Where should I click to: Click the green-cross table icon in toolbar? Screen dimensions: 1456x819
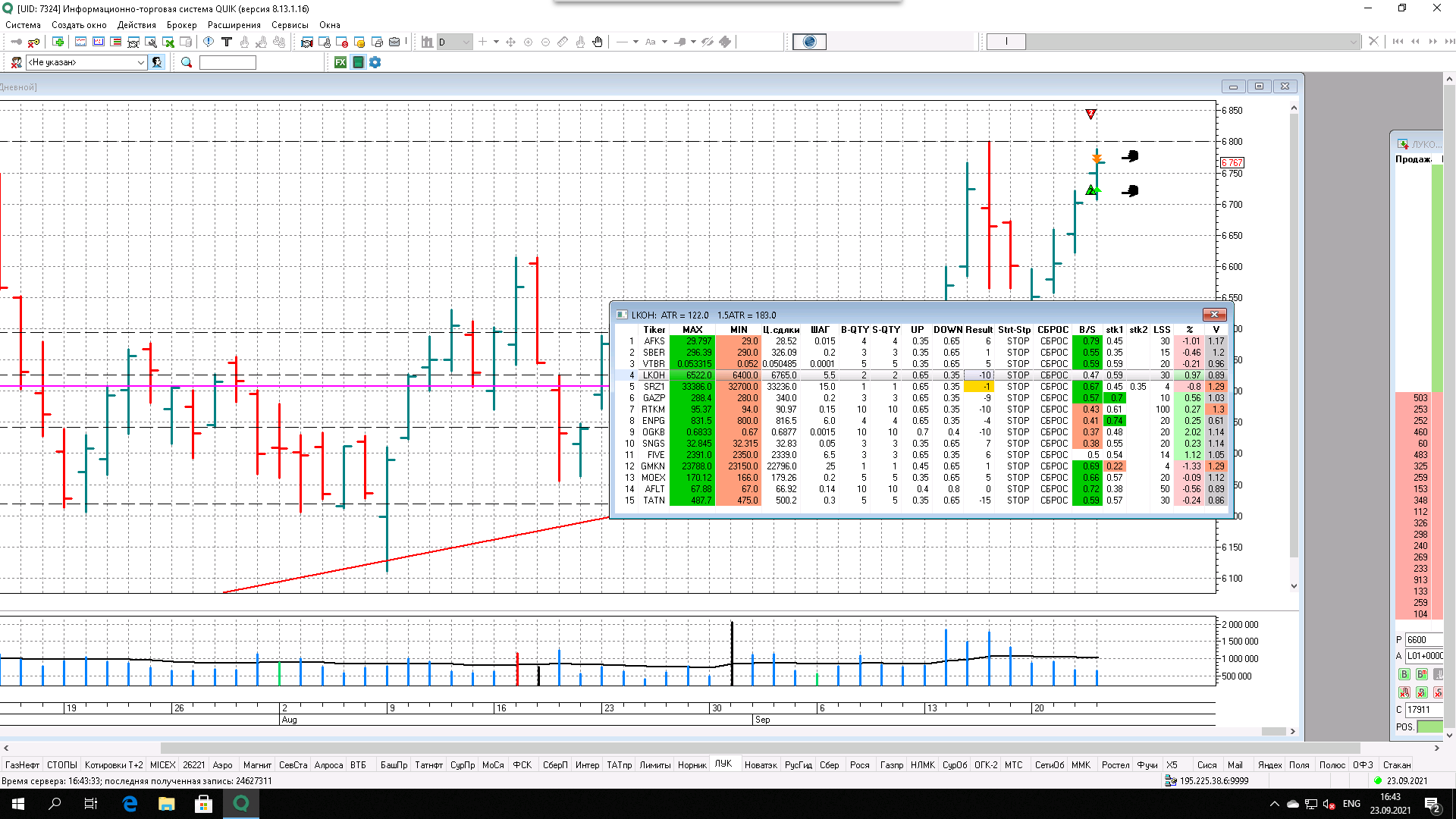pyautogui.click(x=168, y=42)
